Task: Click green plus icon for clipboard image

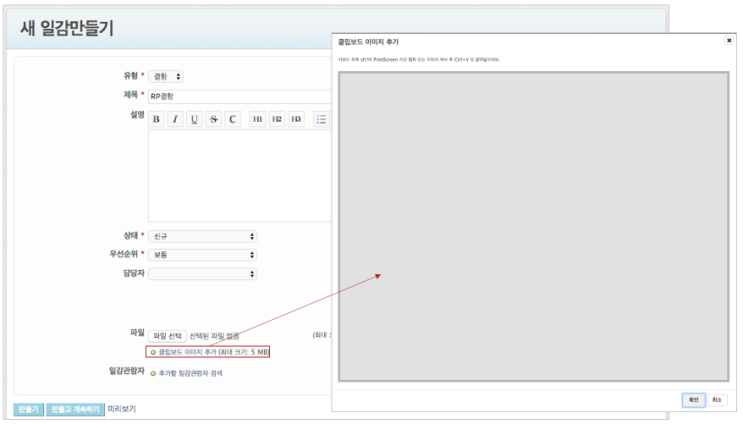Action: click(153, 352)
